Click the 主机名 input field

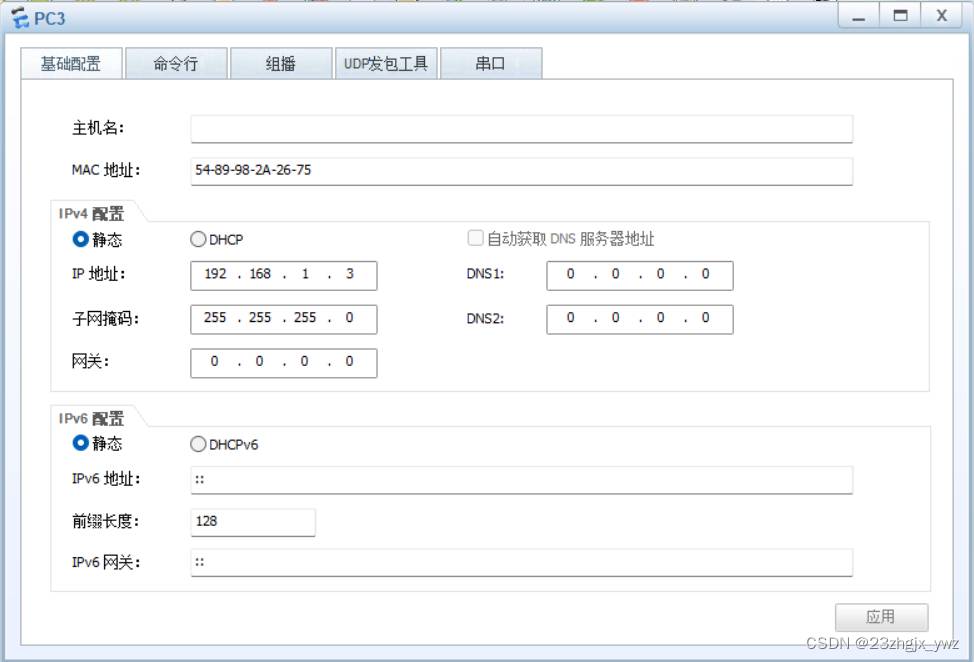click(x=521, y=129)
